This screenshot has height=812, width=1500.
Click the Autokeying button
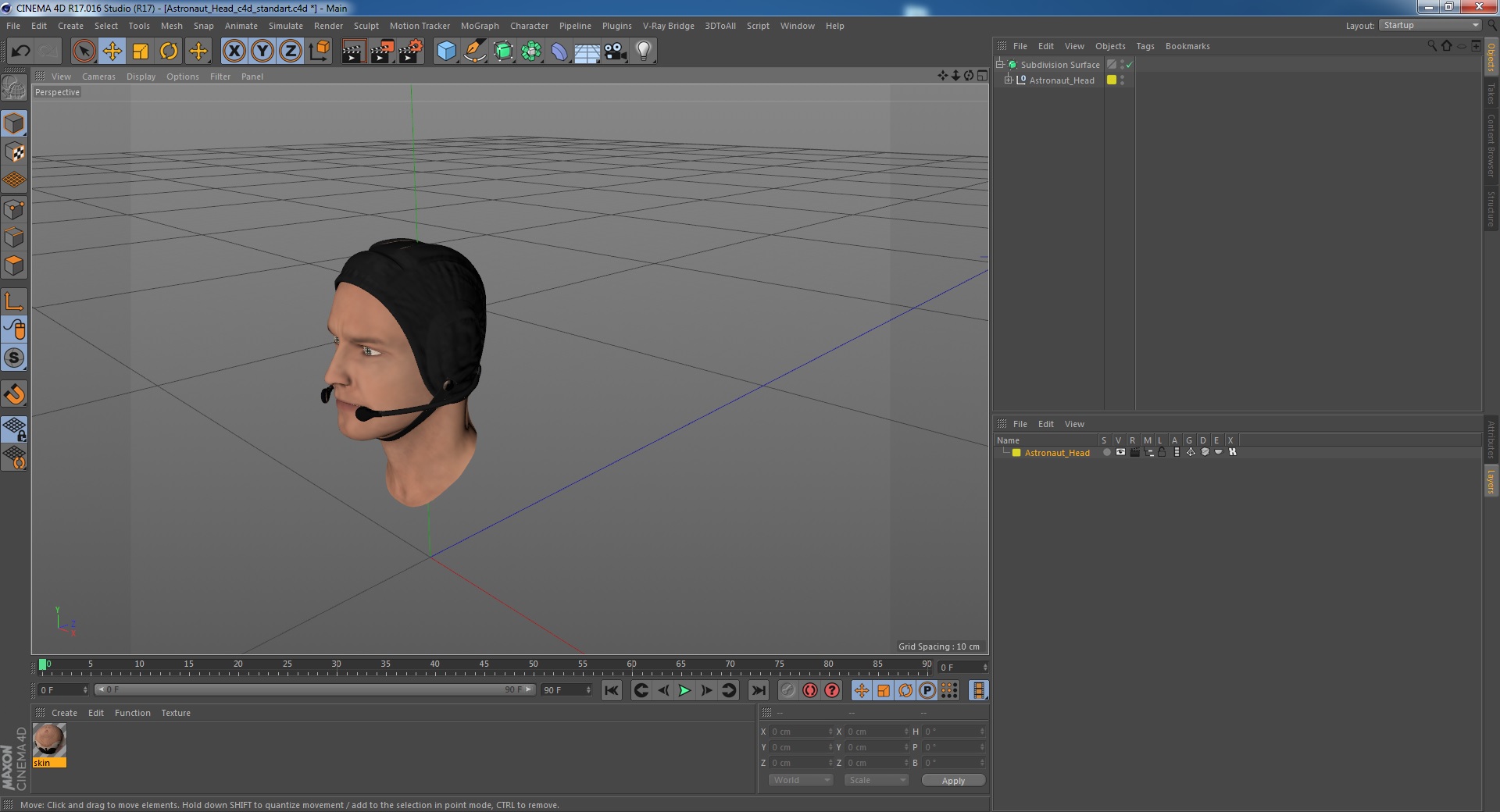[x=810, y=690]
